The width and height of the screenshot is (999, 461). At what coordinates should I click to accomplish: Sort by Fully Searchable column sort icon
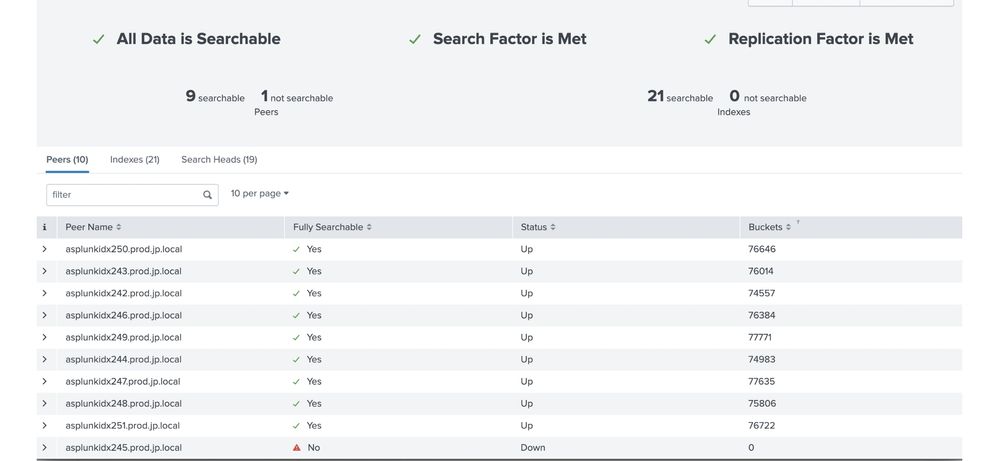point(369,228)
